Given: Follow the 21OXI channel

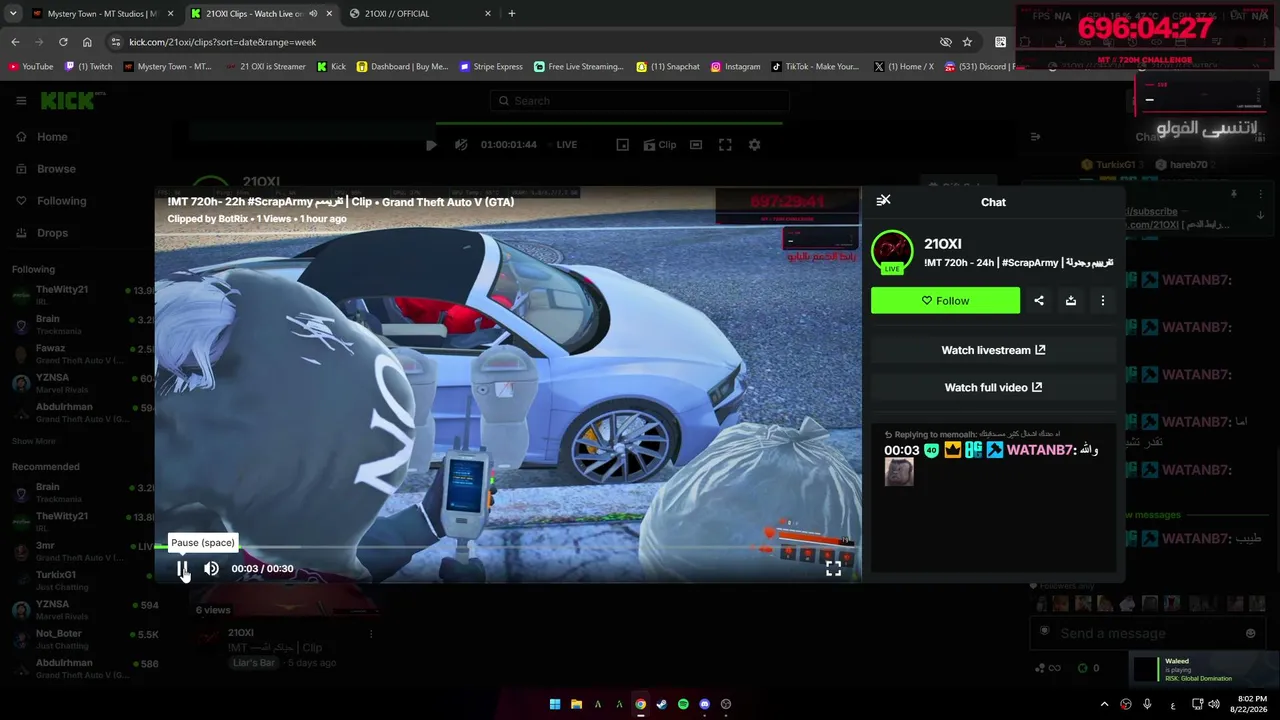Looking at the screenshot, I should pos(945,300).
